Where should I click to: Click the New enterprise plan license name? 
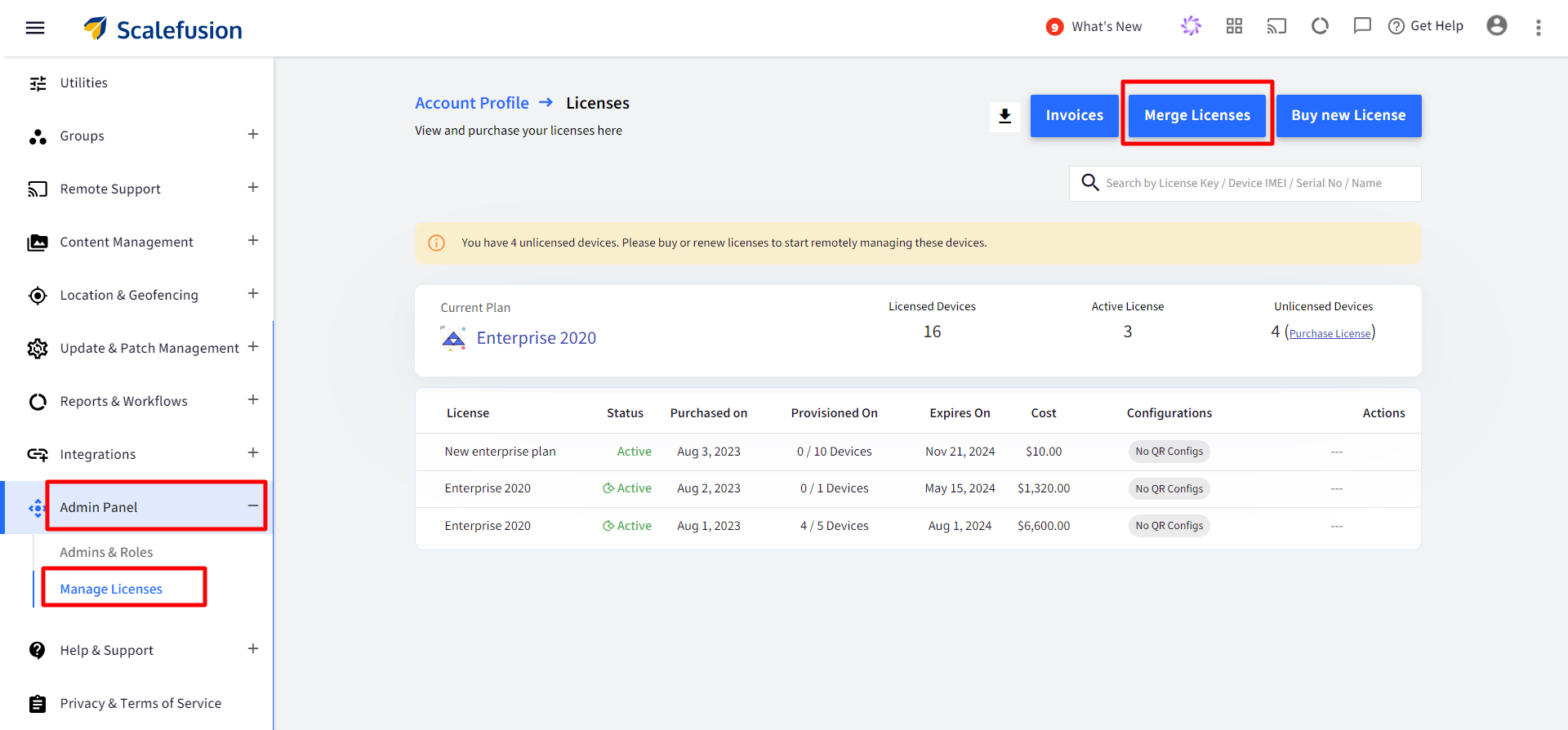tap(501, 452)
